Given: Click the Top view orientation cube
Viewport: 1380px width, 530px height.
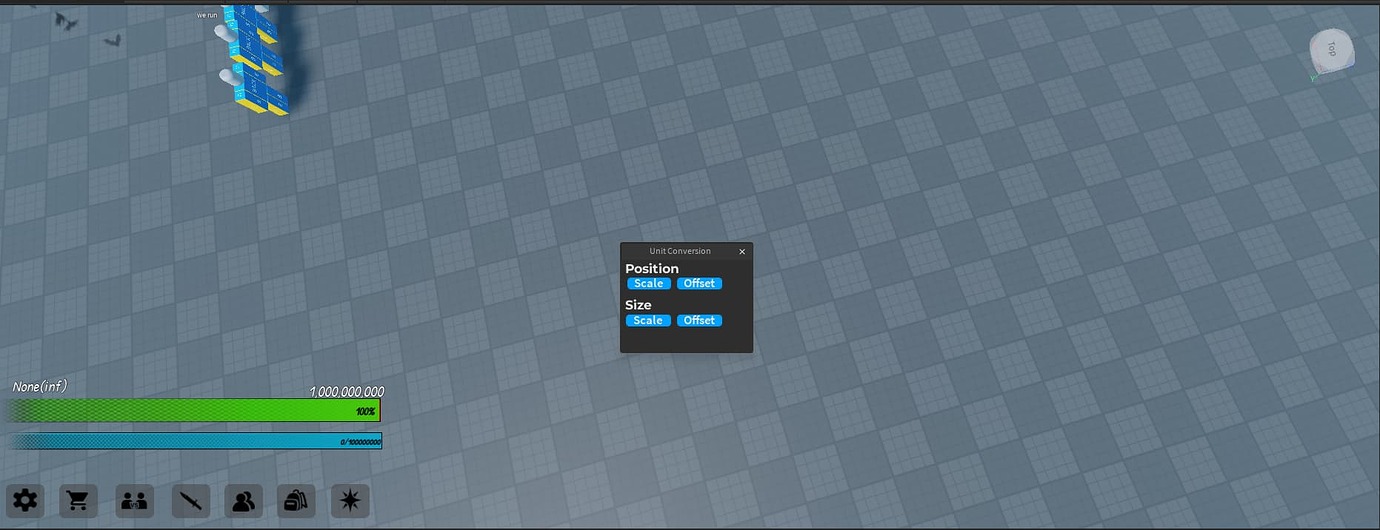Looking at the screenshot, I should pos(1332,50).
